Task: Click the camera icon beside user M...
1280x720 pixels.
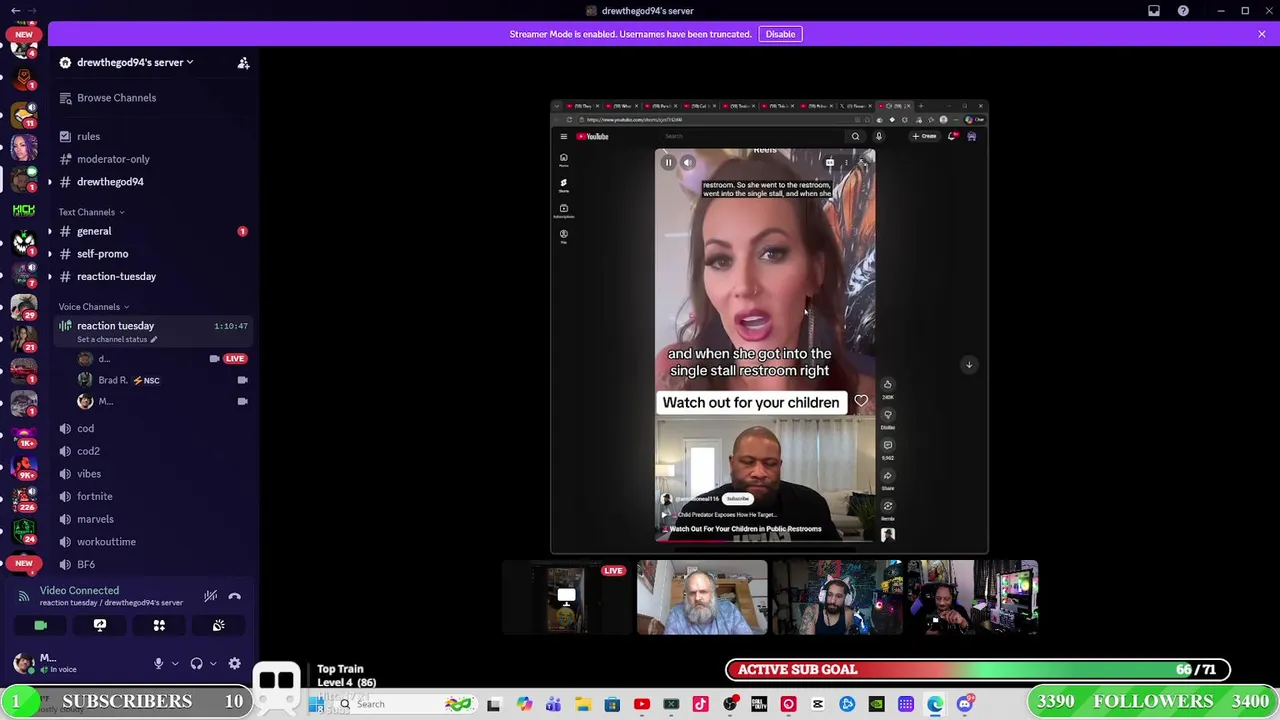Action: tap(242, 401)
